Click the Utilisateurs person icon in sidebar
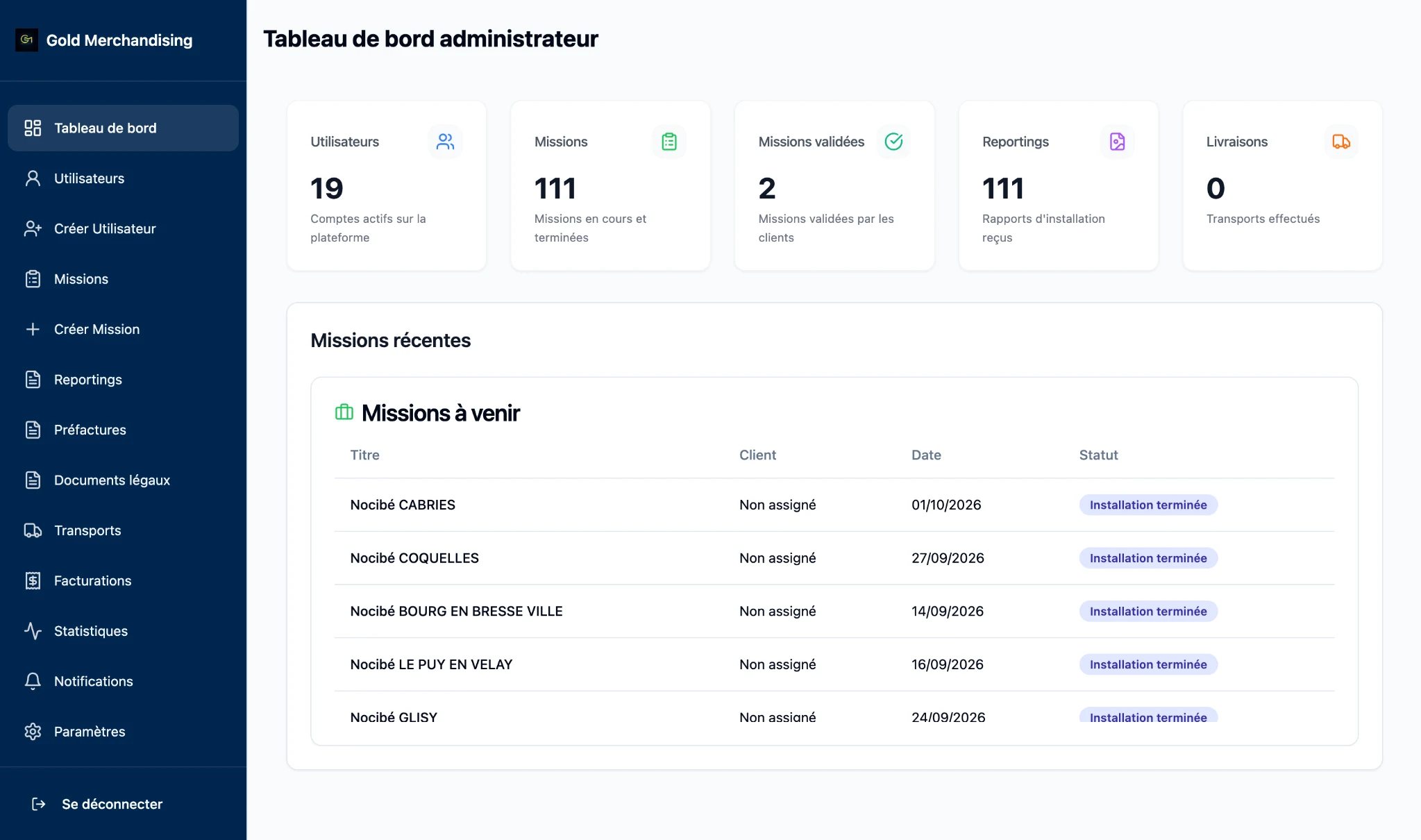 click(33, 178)
